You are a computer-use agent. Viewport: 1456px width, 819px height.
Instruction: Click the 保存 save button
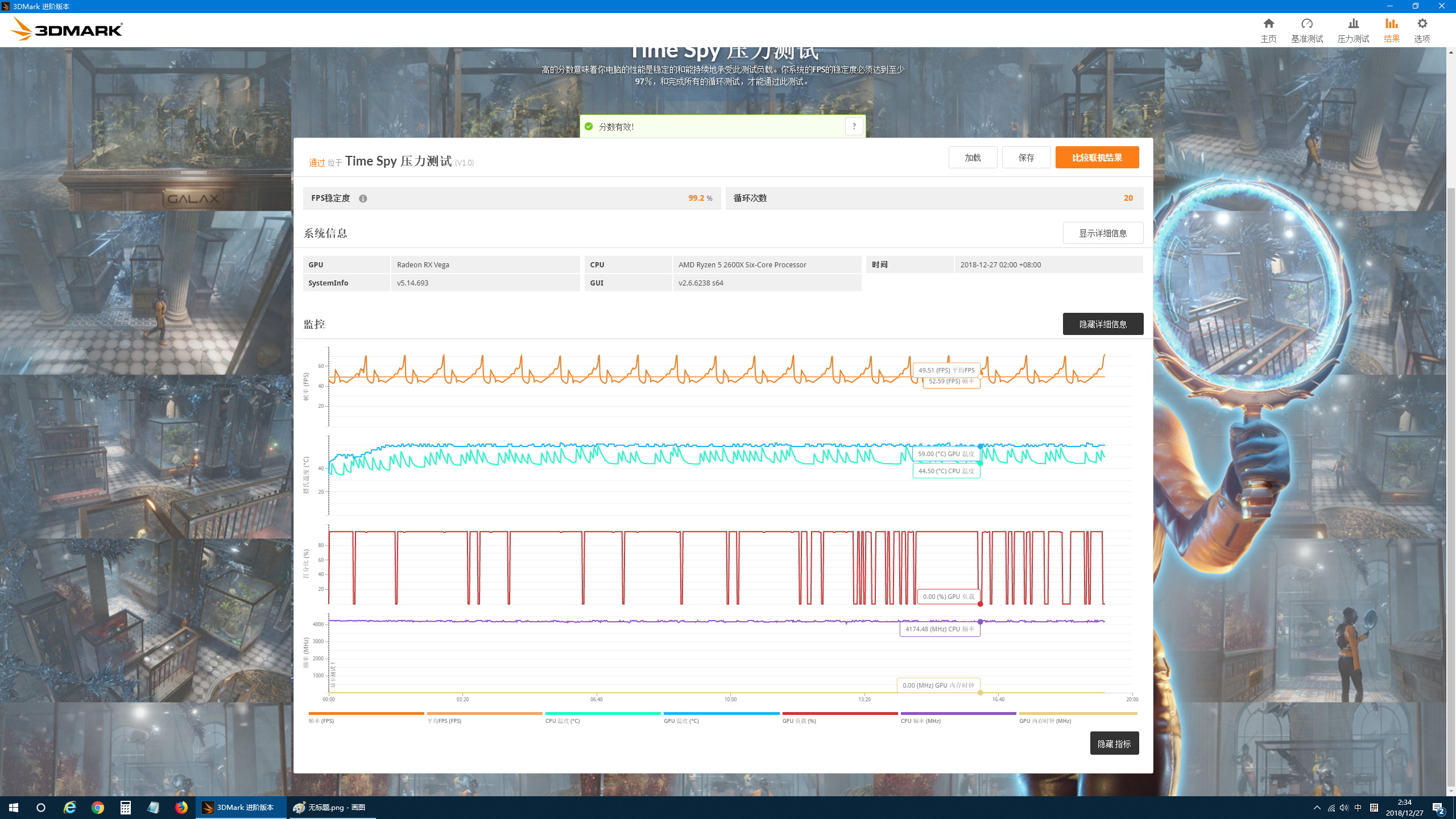pos(1026,158)
